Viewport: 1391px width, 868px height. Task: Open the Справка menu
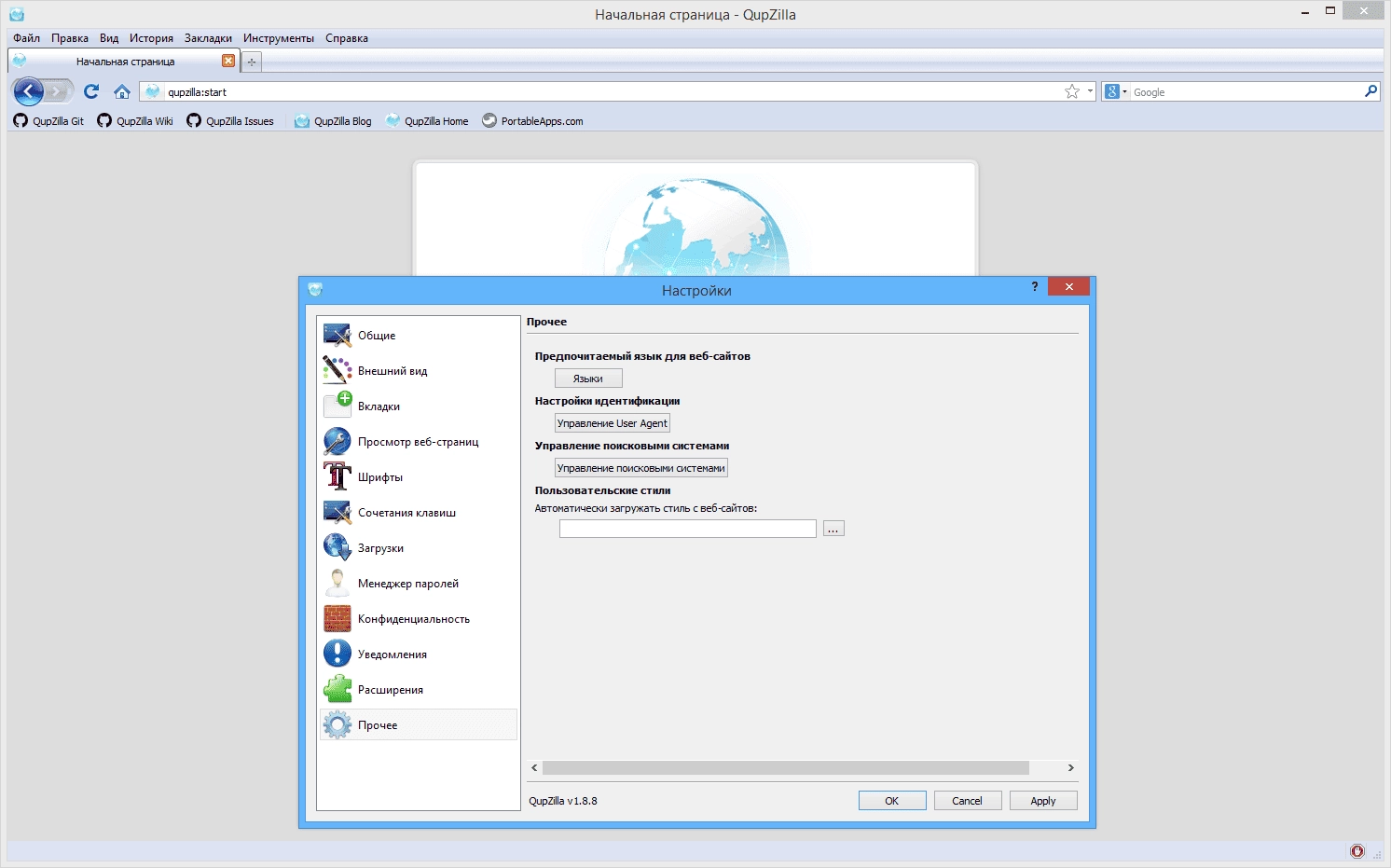pos(347,38)
